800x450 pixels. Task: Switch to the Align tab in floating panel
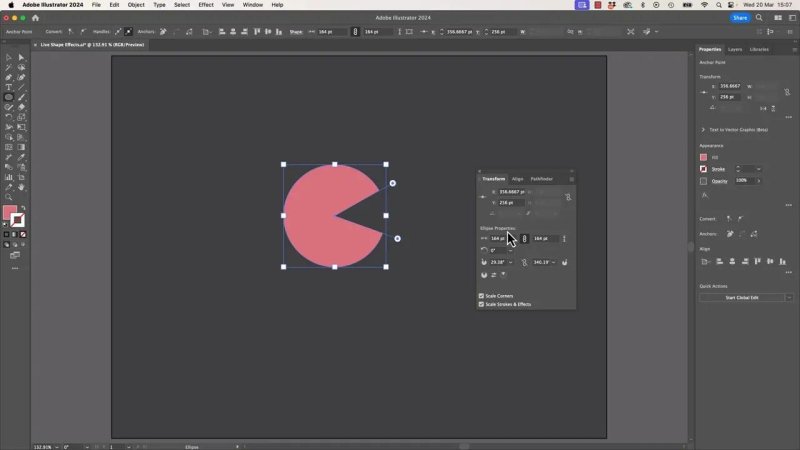point(517,179)
